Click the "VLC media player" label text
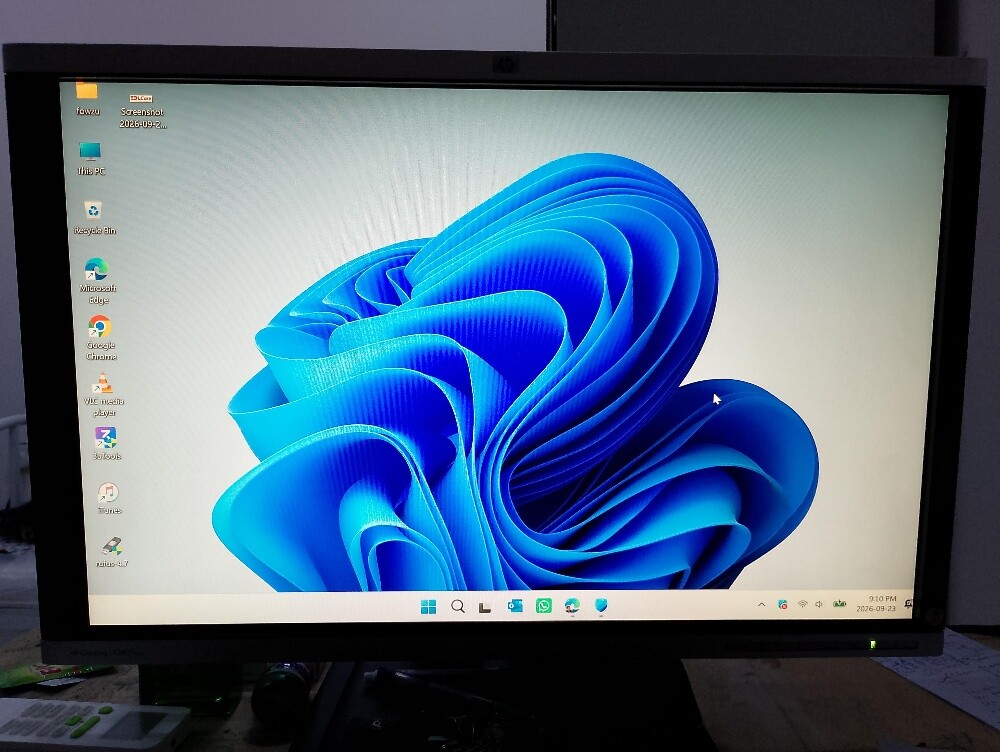This screenshot has width=1000, height=752. tap(104, 407)
